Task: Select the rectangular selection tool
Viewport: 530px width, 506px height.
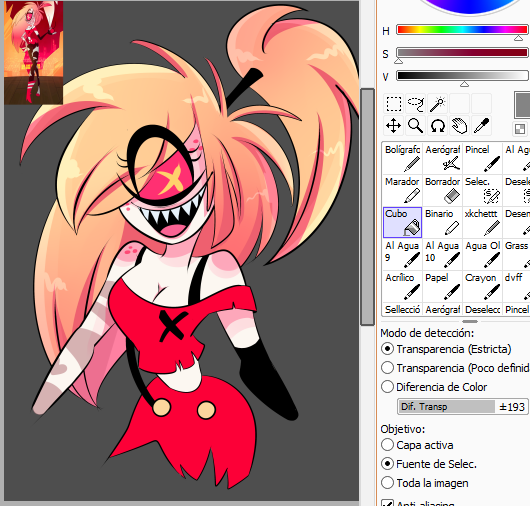Action: click(394, 103)
